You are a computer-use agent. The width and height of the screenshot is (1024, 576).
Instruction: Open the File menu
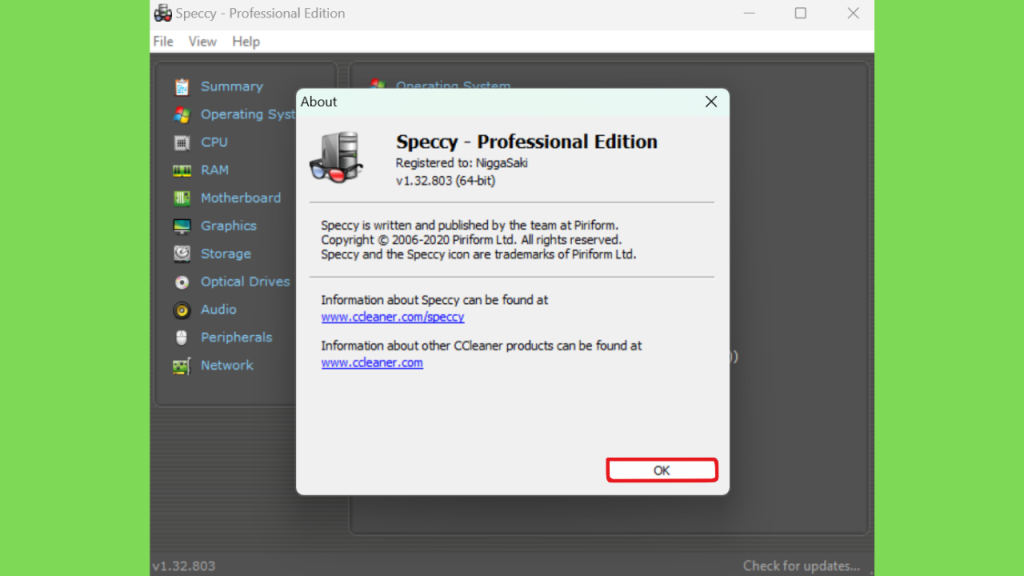click(x=163, y=42)
